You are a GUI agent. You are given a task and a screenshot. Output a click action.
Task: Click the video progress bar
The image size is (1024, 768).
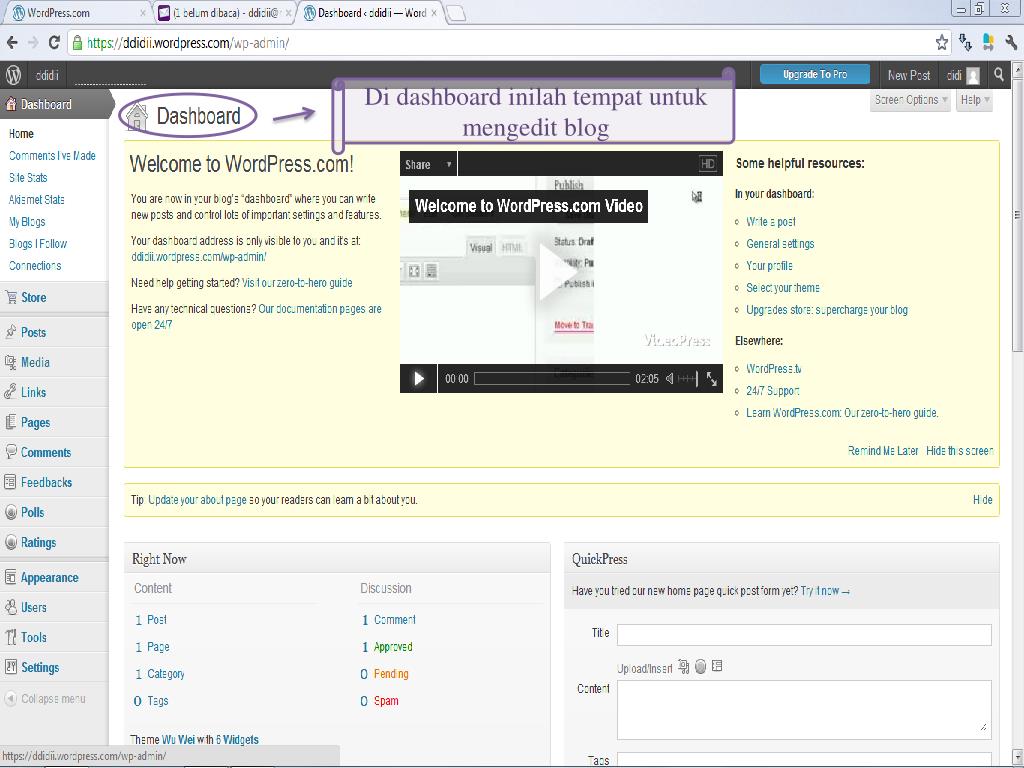(x=552, y=379)
